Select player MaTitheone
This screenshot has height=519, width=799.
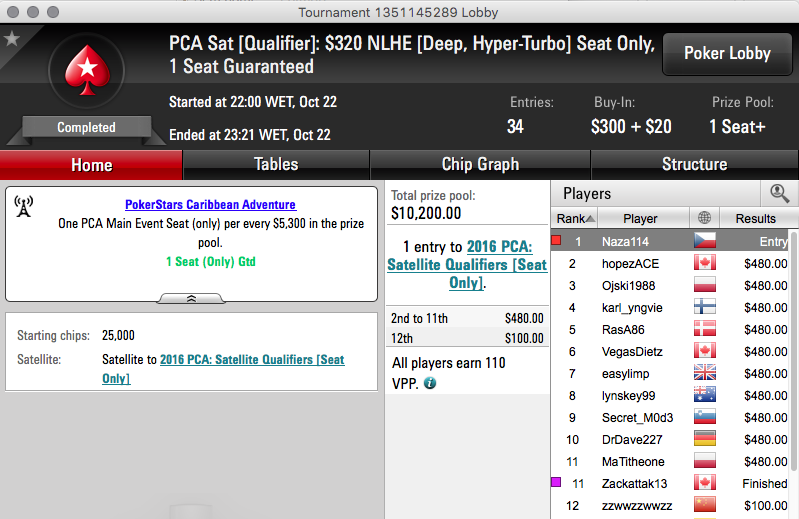[x=633, y=461]
